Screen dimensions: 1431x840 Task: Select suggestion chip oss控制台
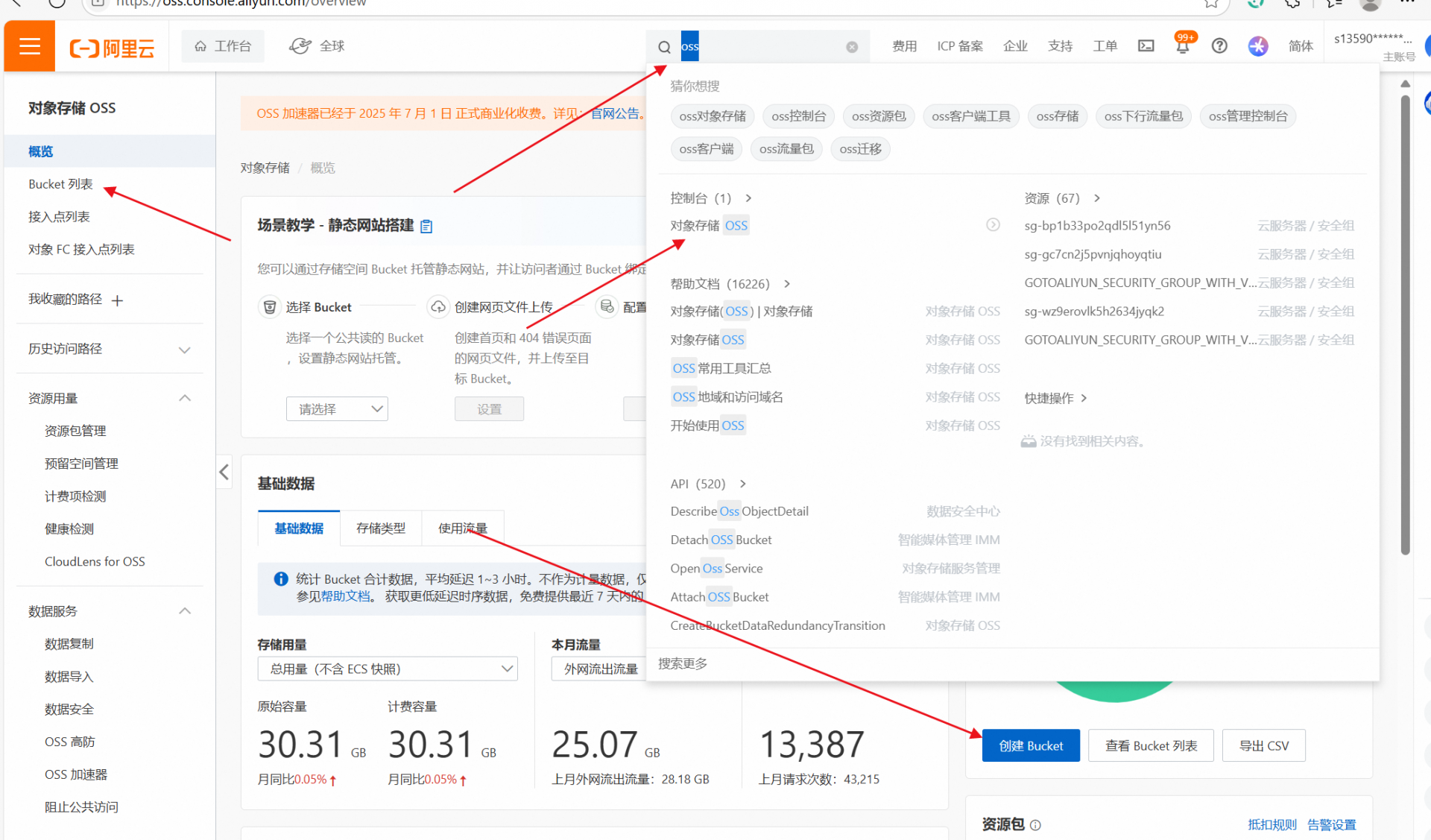tap(799, 116)
